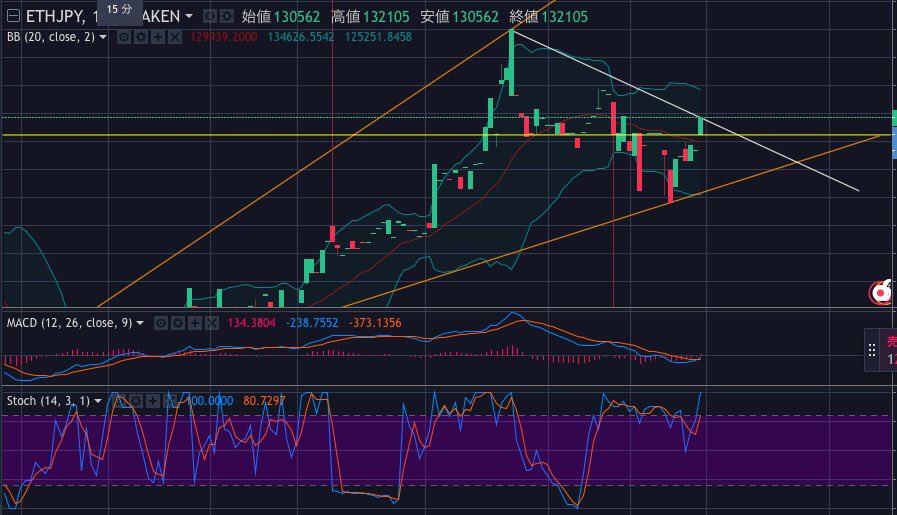Click MACD histogram value 134.3804
897x515 pixels.
pos(251,323)
